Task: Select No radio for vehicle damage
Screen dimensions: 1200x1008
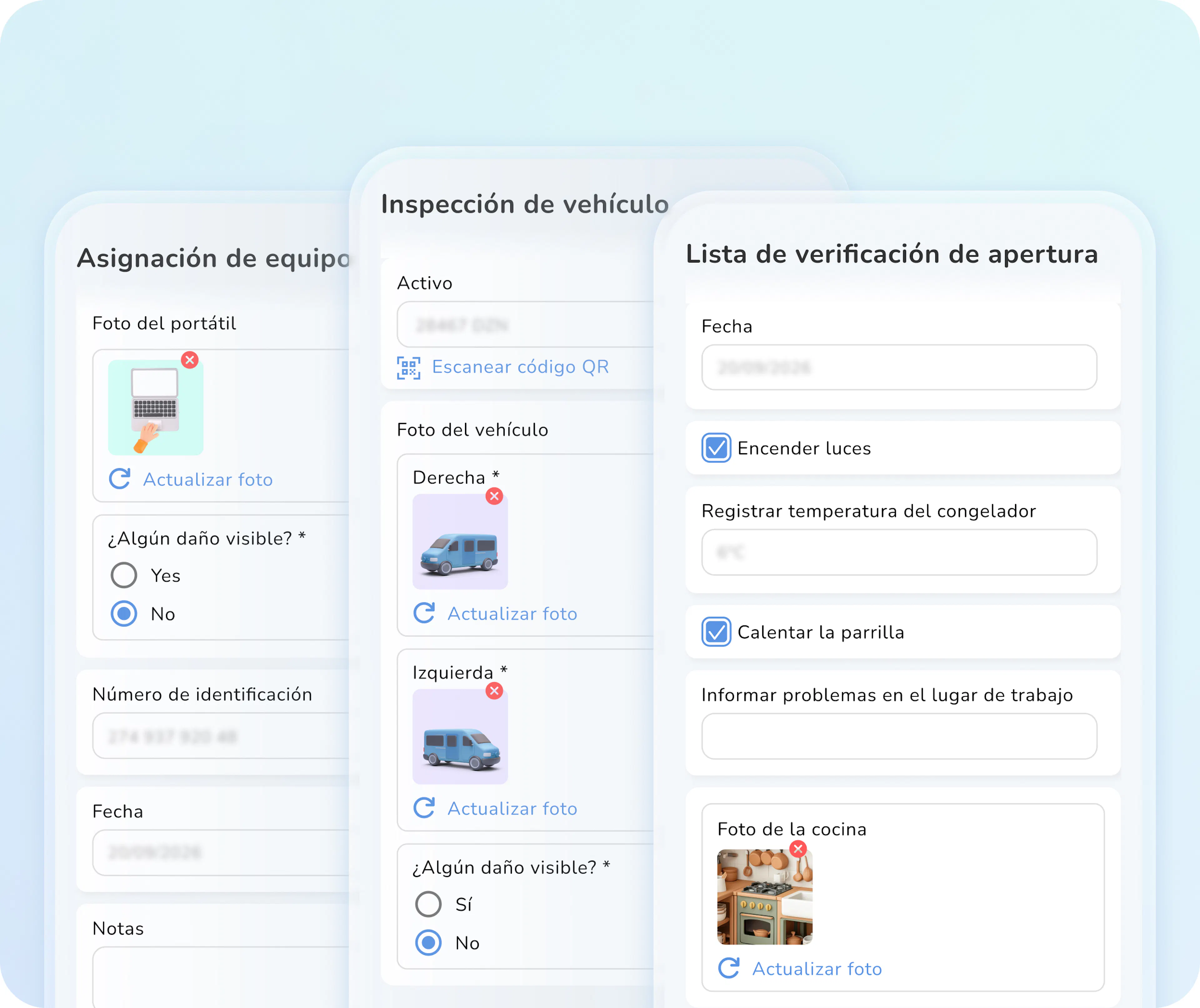Action: (x=428, y=943)
